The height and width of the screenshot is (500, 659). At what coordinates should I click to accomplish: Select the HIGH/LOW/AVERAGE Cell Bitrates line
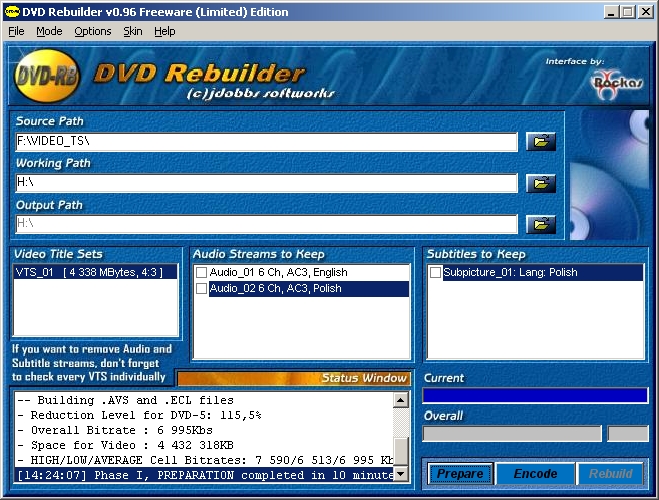204,460
